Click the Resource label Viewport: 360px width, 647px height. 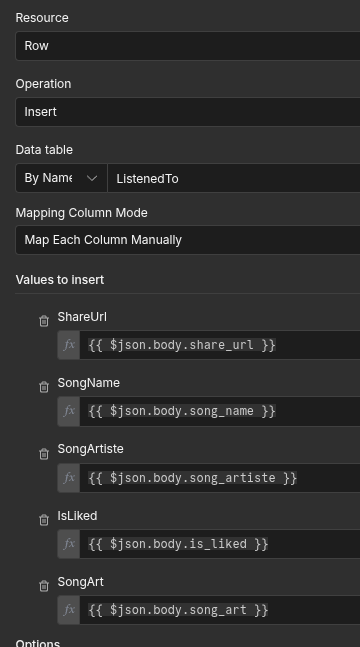42,18
